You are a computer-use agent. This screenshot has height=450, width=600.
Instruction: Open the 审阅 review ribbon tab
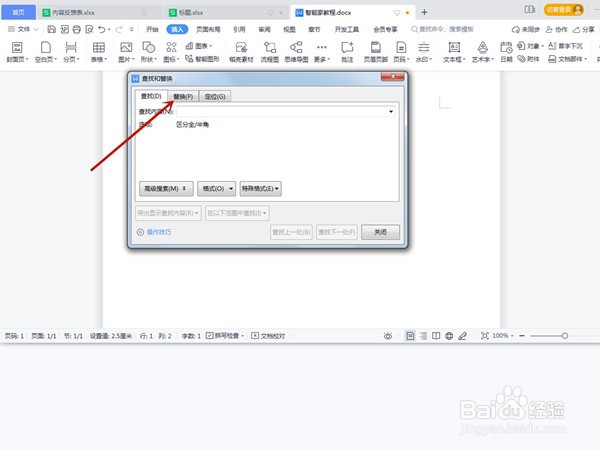tap(264, 29)
